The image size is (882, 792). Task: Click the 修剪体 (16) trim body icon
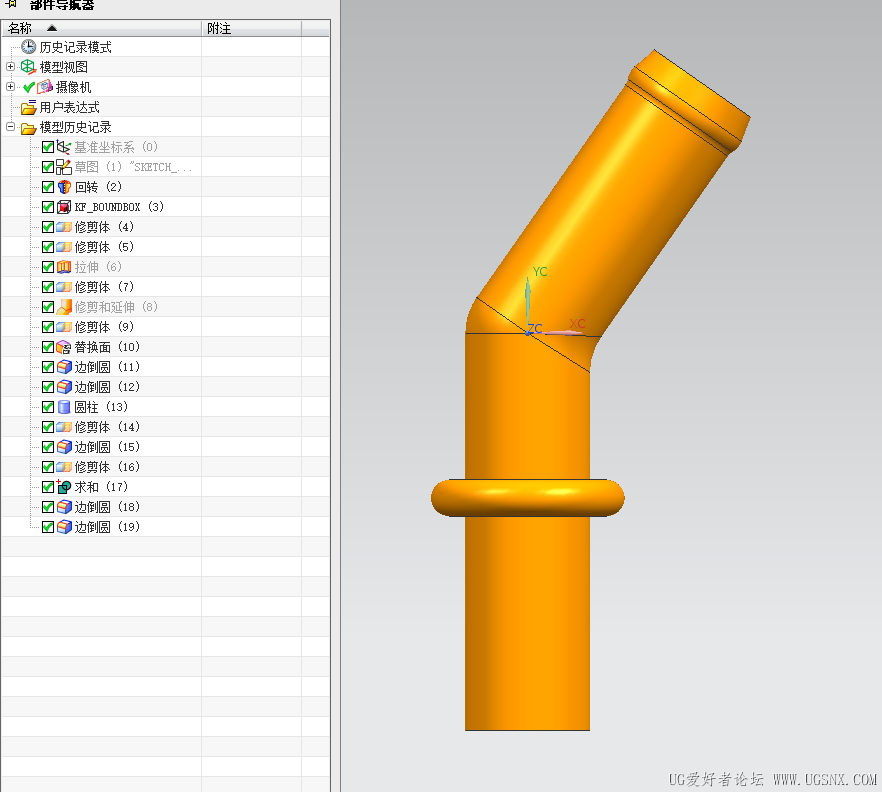(64, 467)
